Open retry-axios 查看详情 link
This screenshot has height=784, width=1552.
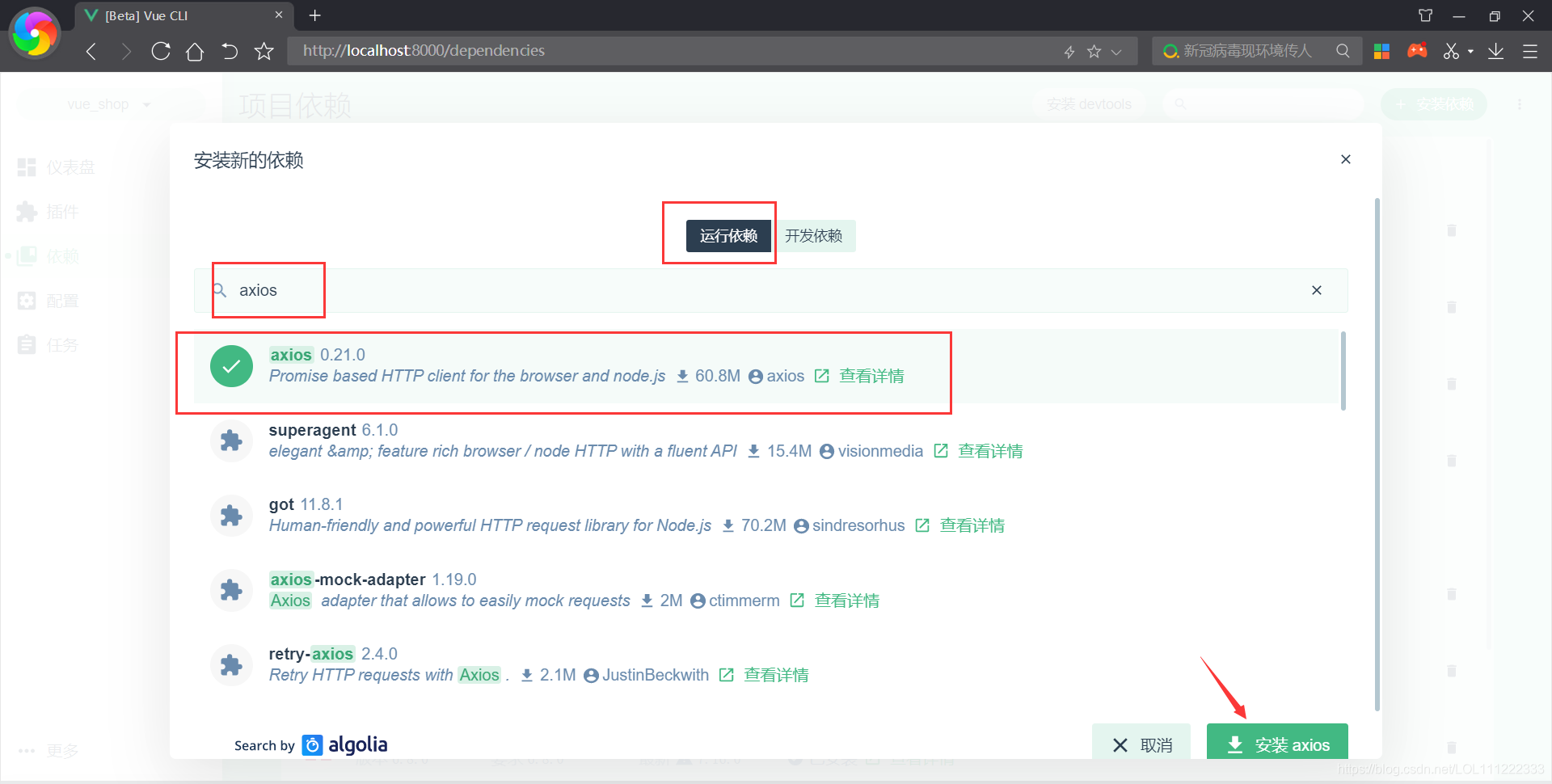(x=776, y=675)
